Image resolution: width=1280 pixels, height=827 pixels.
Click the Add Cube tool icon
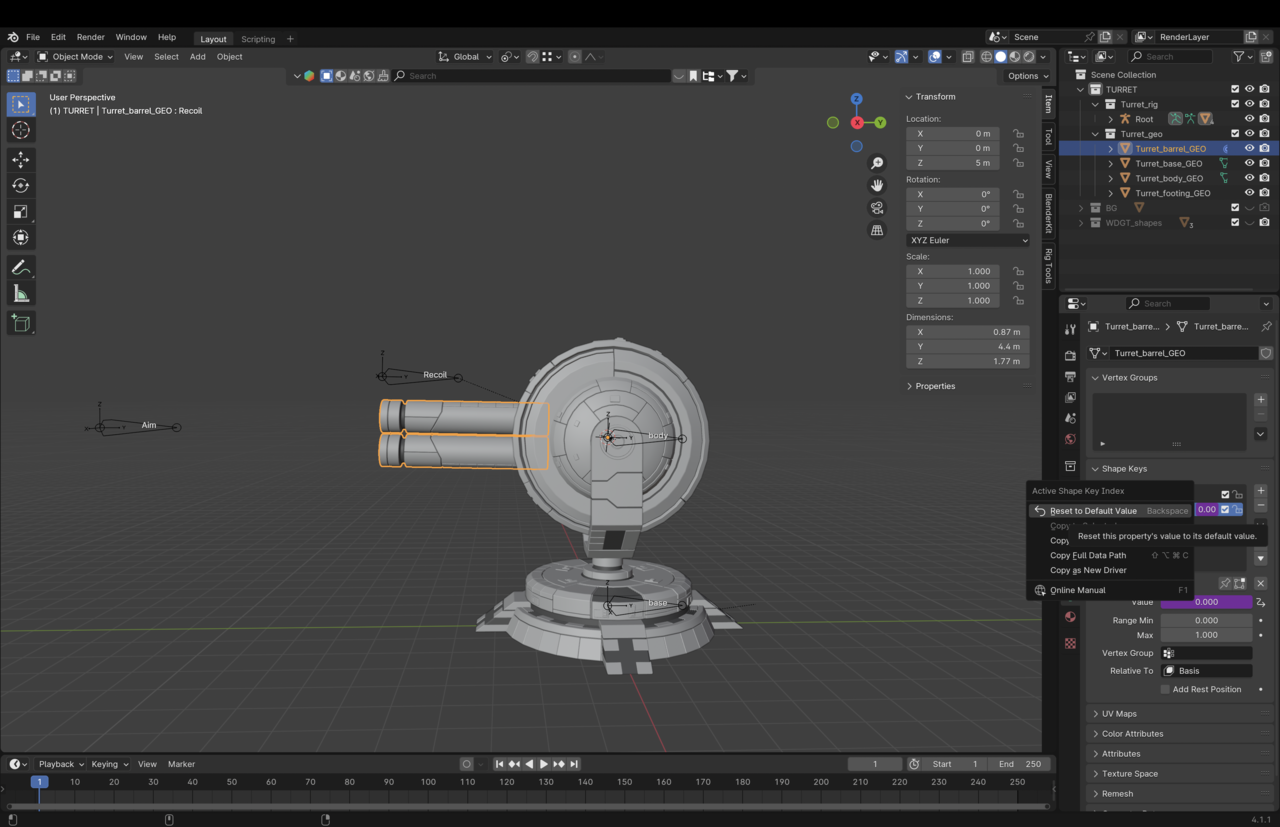pyautogui.click(x=21, y=323)
